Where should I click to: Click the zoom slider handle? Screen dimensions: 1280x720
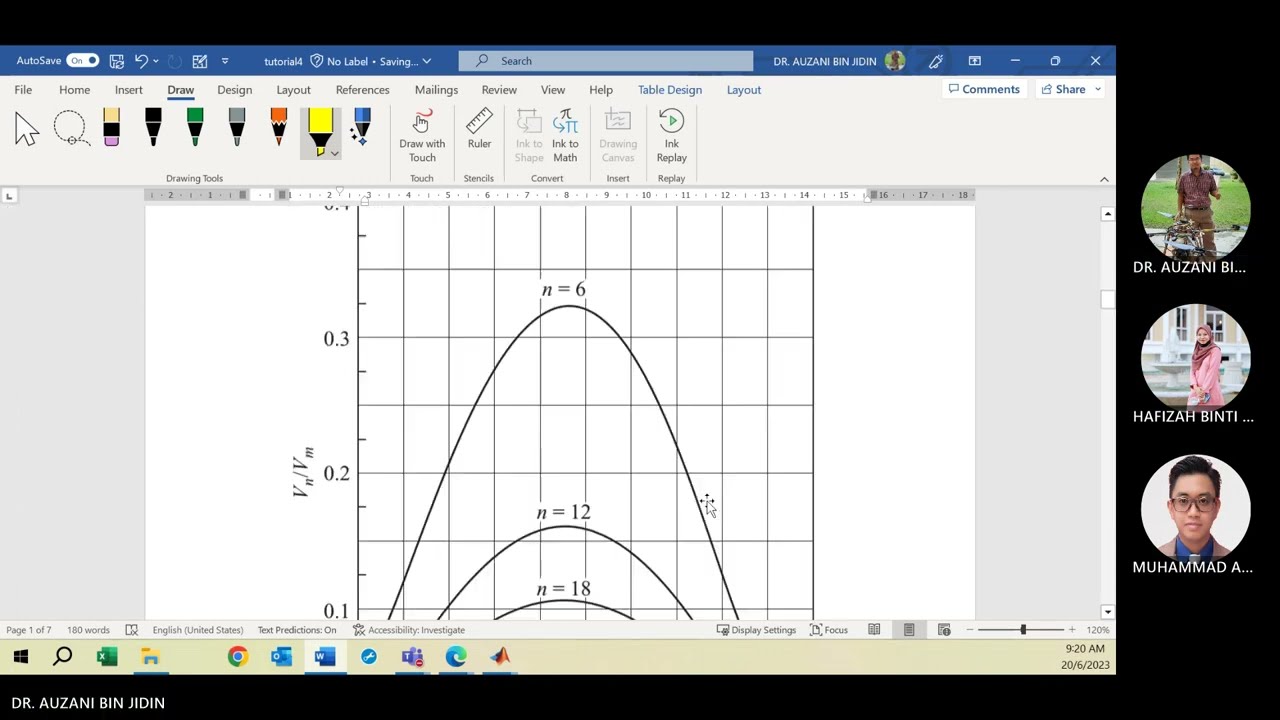pos(1022,630)
